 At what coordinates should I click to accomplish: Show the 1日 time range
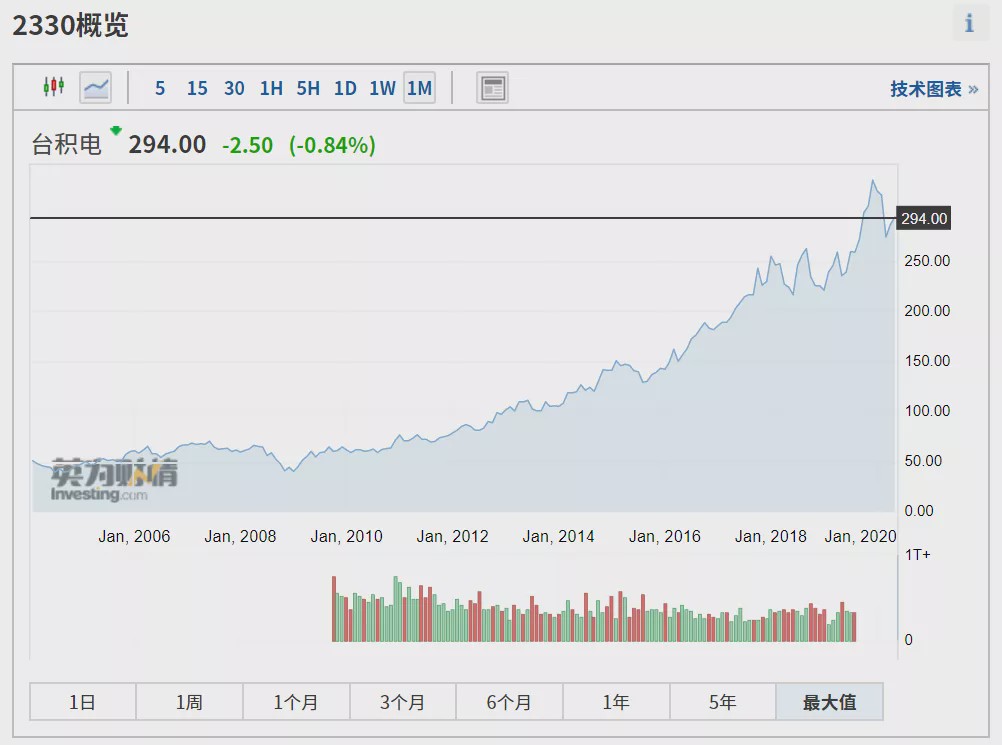[x=83, y=702]
